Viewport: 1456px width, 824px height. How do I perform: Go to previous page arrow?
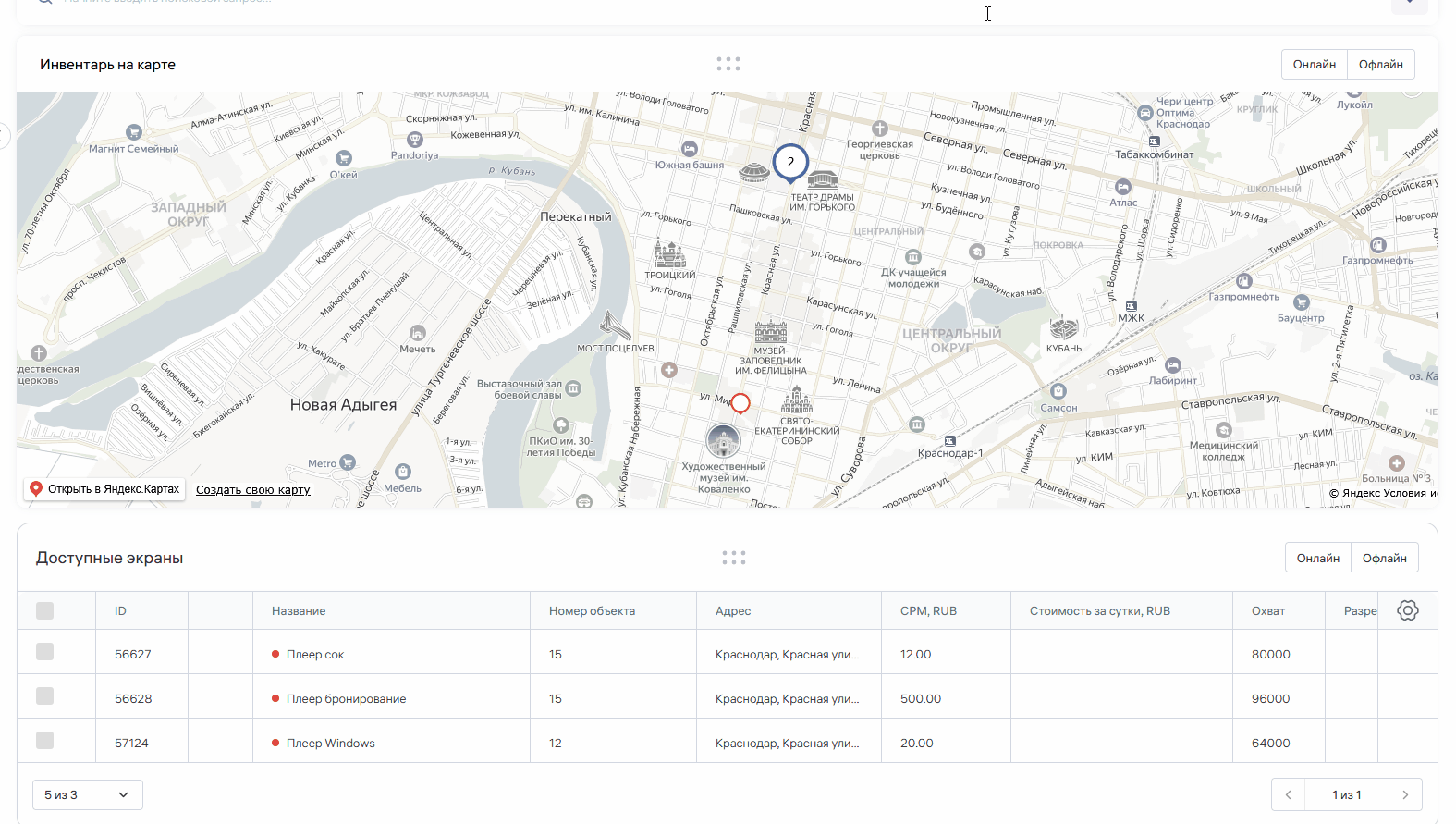click(1288, 794)
